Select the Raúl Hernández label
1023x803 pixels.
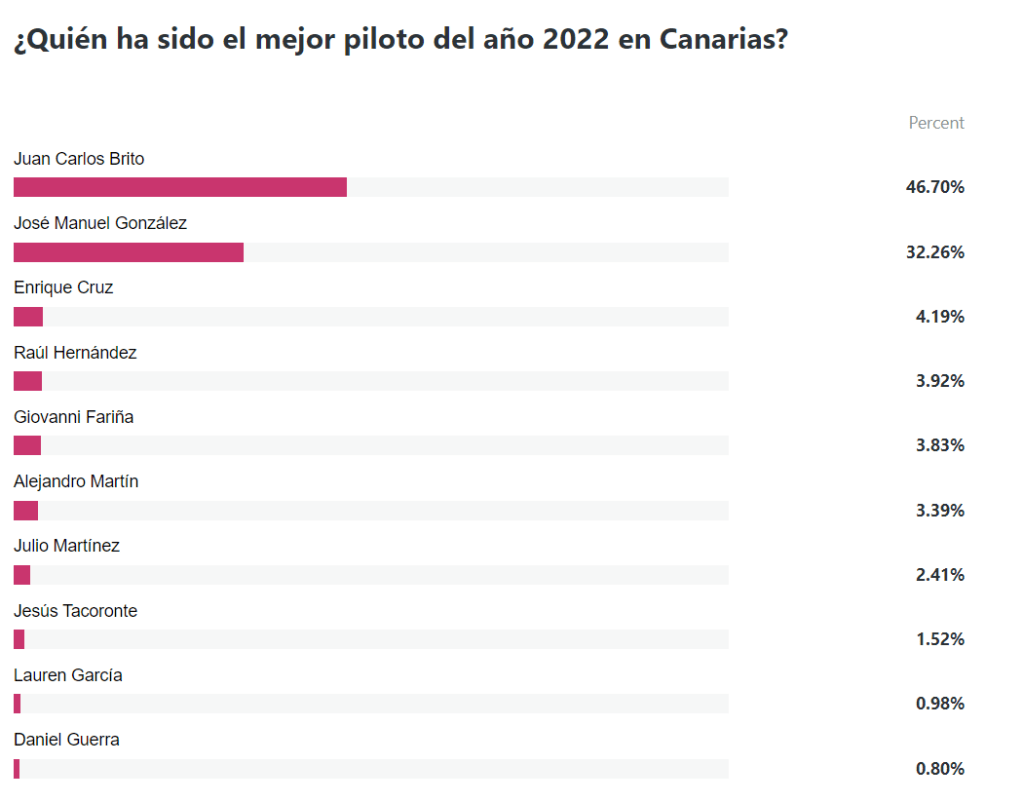[x=75, y=352]
